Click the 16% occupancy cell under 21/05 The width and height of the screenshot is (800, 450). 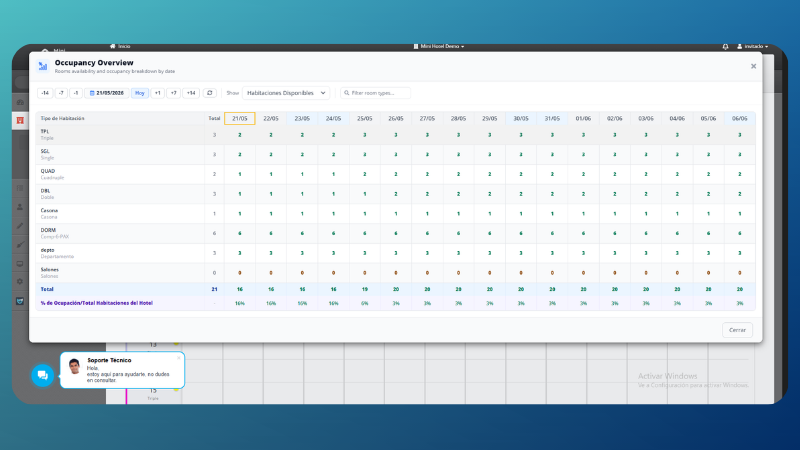coord(240,303)
